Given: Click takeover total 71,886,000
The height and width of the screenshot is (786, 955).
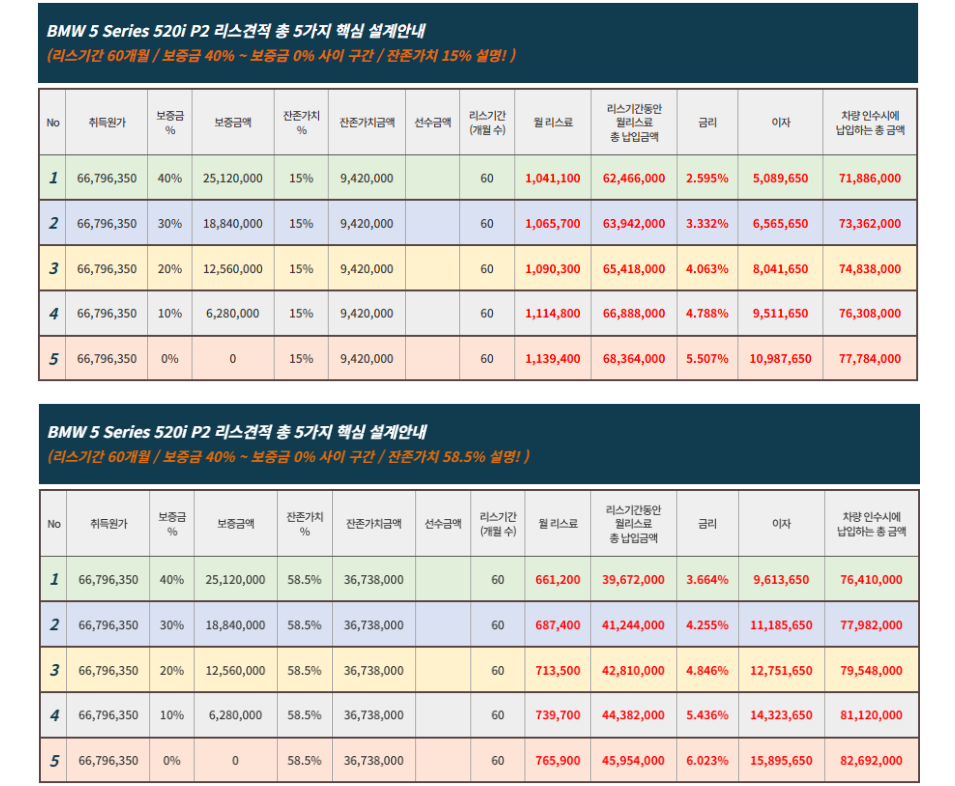Looking at the screenshot, I should point(869,178).
